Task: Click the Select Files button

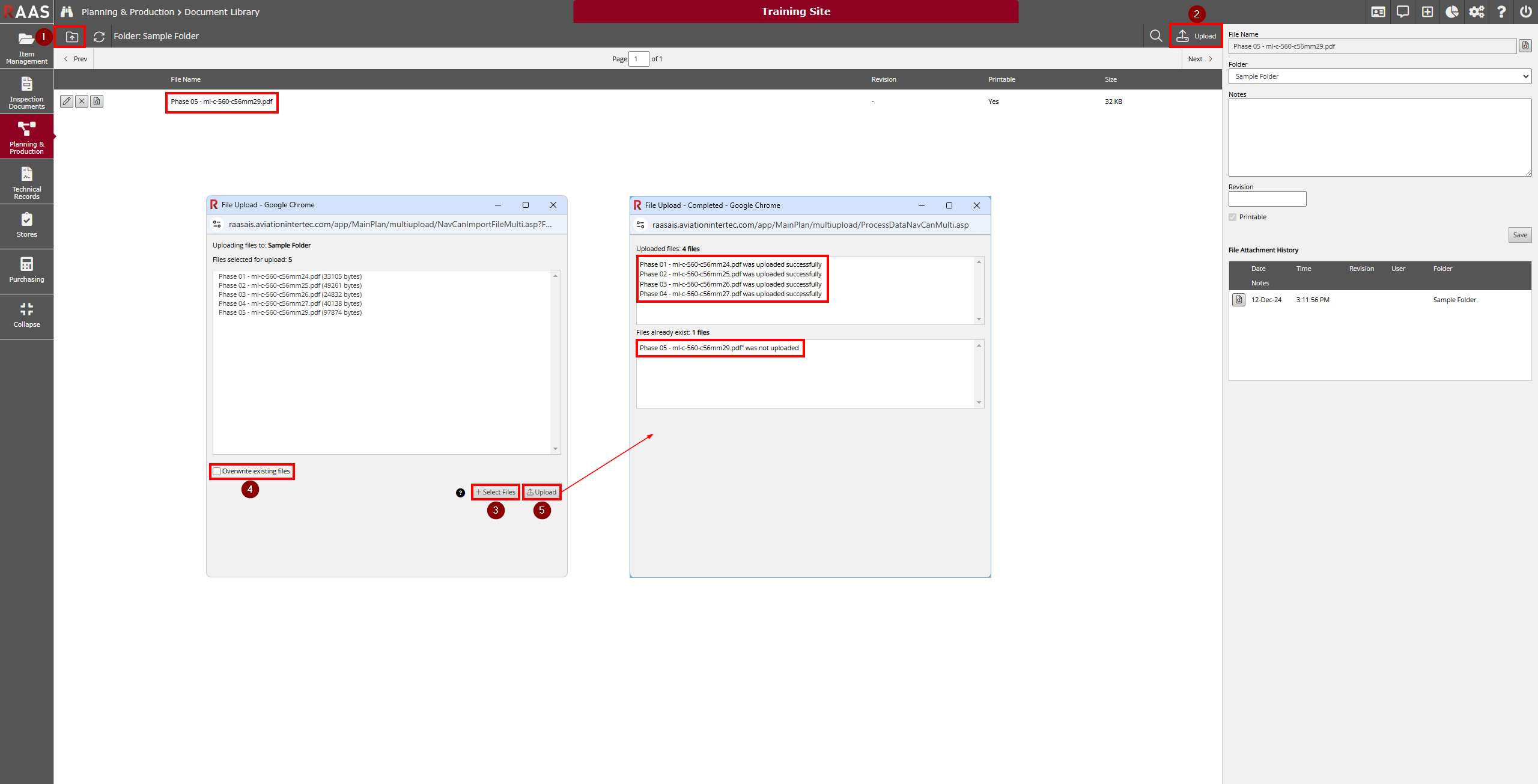Action: click(x=496, y=492)
